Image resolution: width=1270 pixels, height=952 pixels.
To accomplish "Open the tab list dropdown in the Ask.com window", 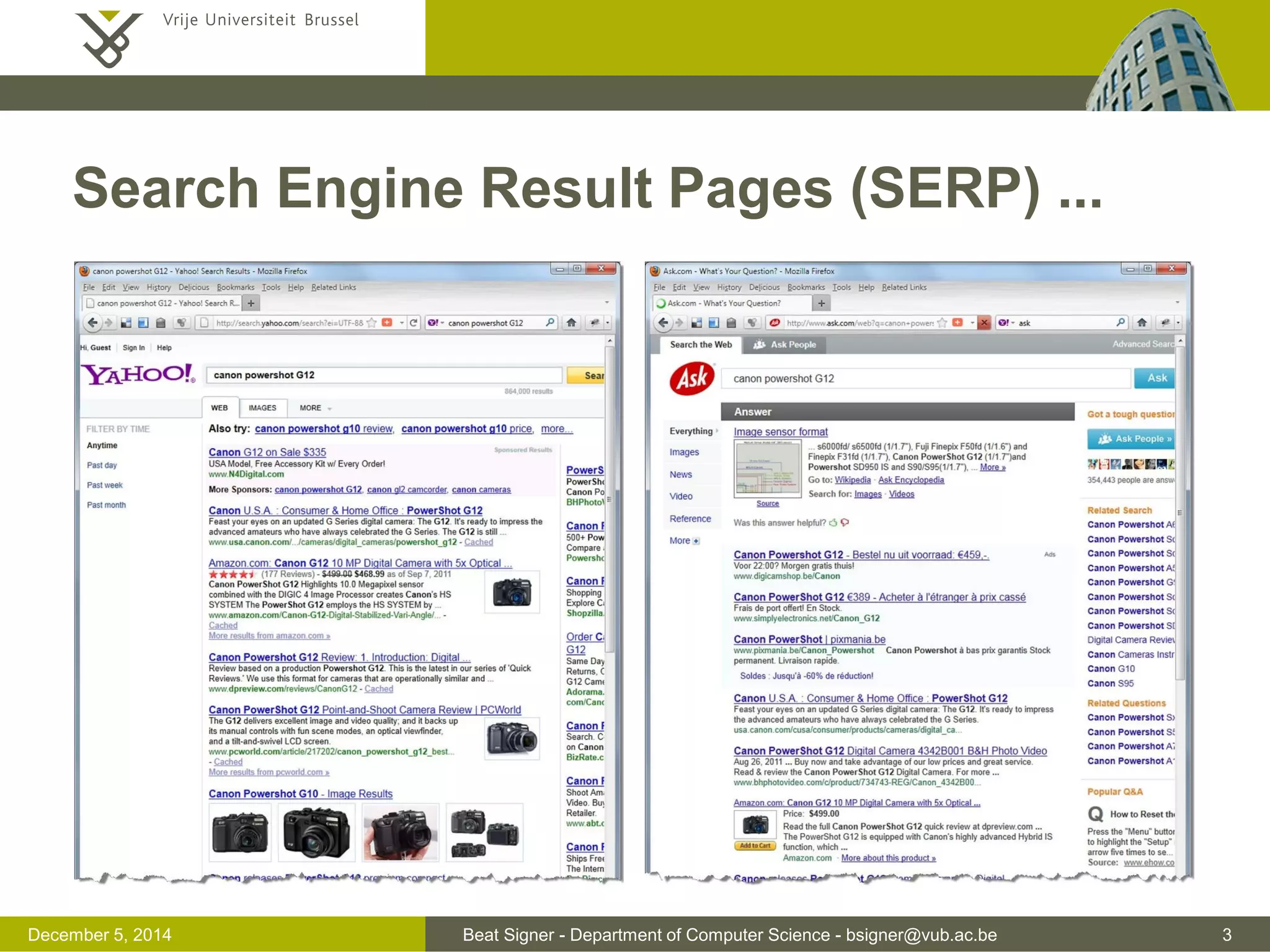I will (1177, 303).
